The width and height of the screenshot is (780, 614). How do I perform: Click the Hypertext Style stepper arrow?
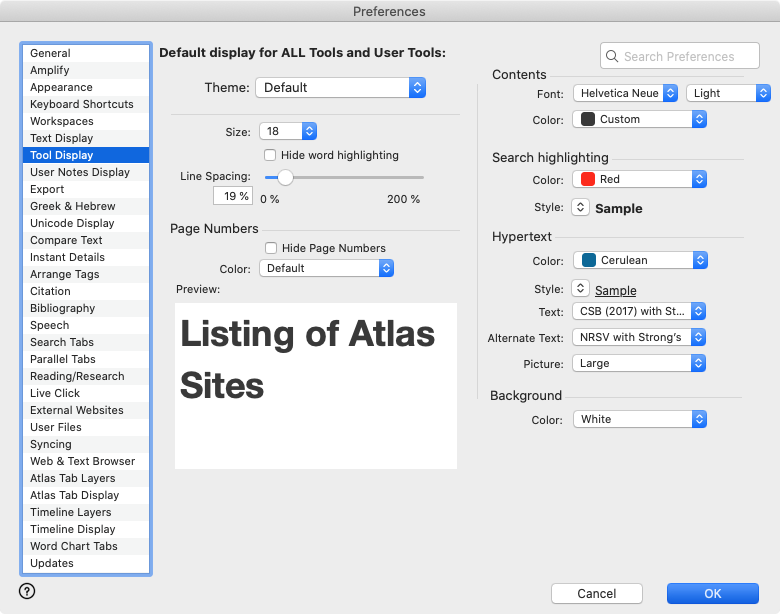tap(580, 289)
